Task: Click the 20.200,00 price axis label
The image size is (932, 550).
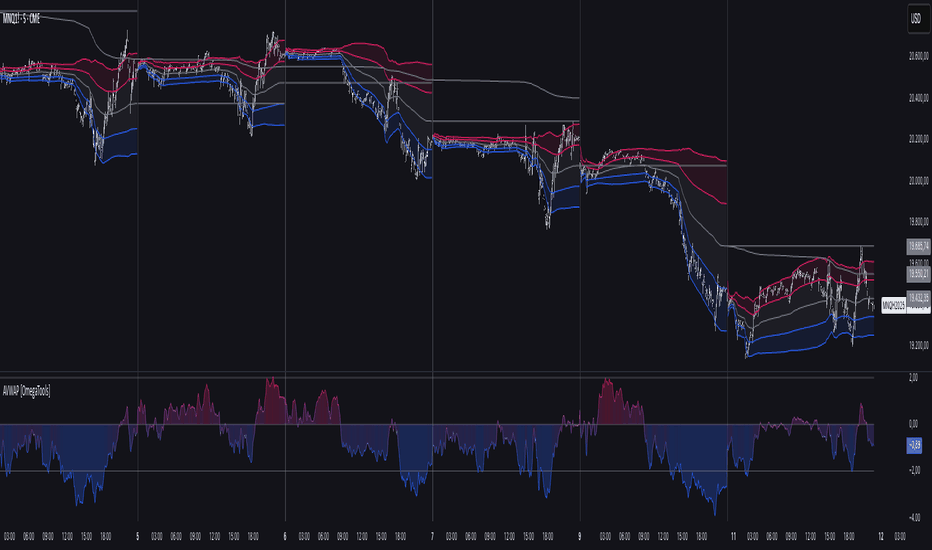Action: tap(918, 139)
